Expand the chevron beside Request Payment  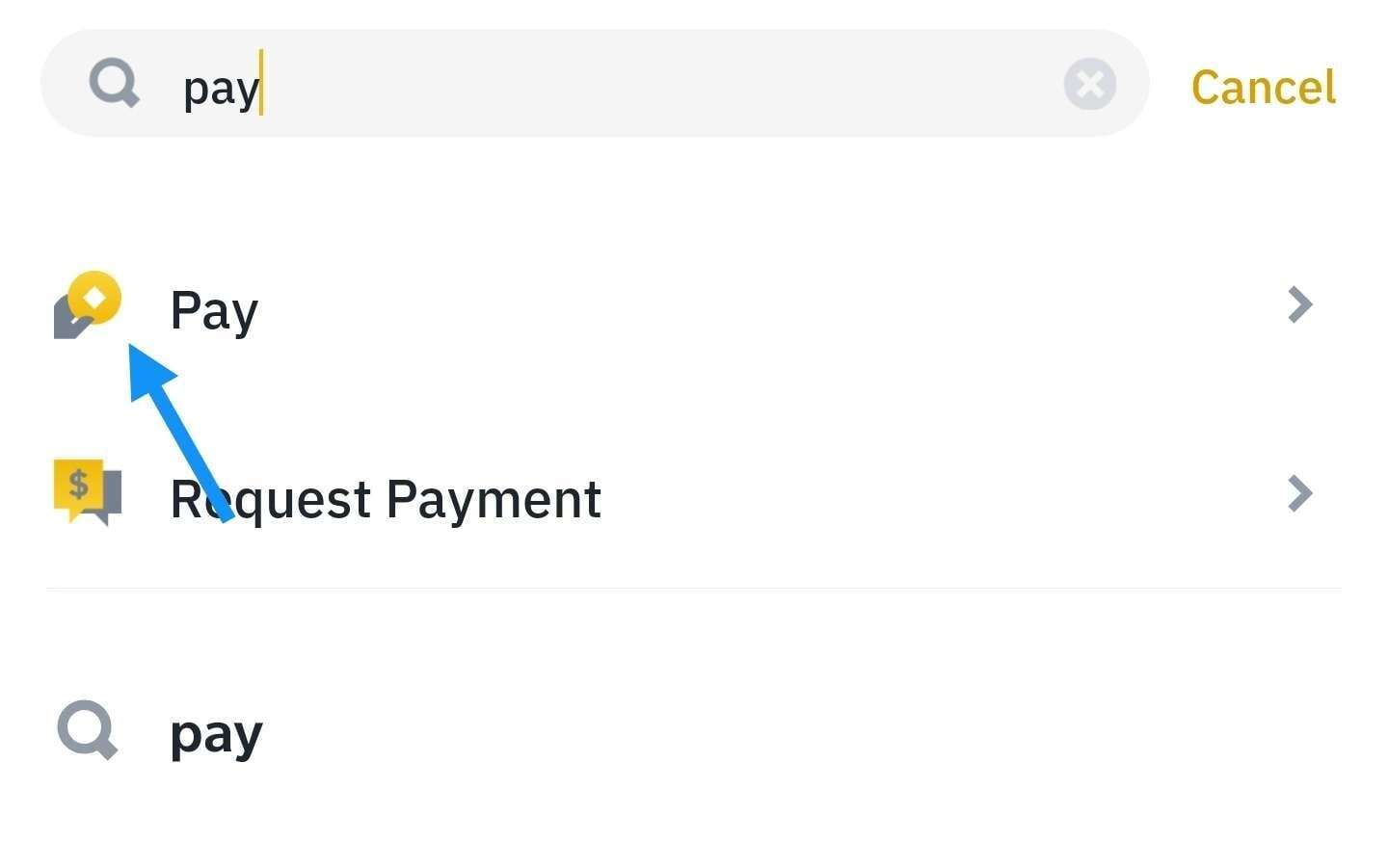1299,493
